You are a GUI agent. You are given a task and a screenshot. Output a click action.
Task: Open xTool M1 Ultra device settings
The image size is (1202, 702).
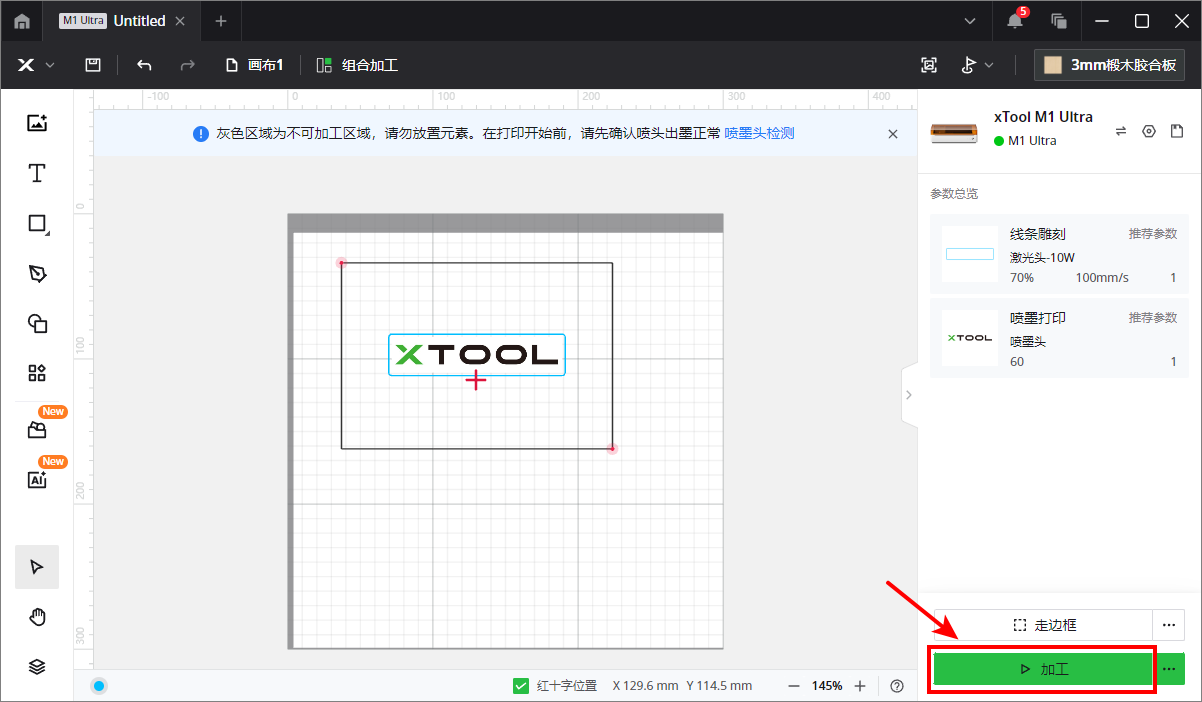pos(1149,131)
